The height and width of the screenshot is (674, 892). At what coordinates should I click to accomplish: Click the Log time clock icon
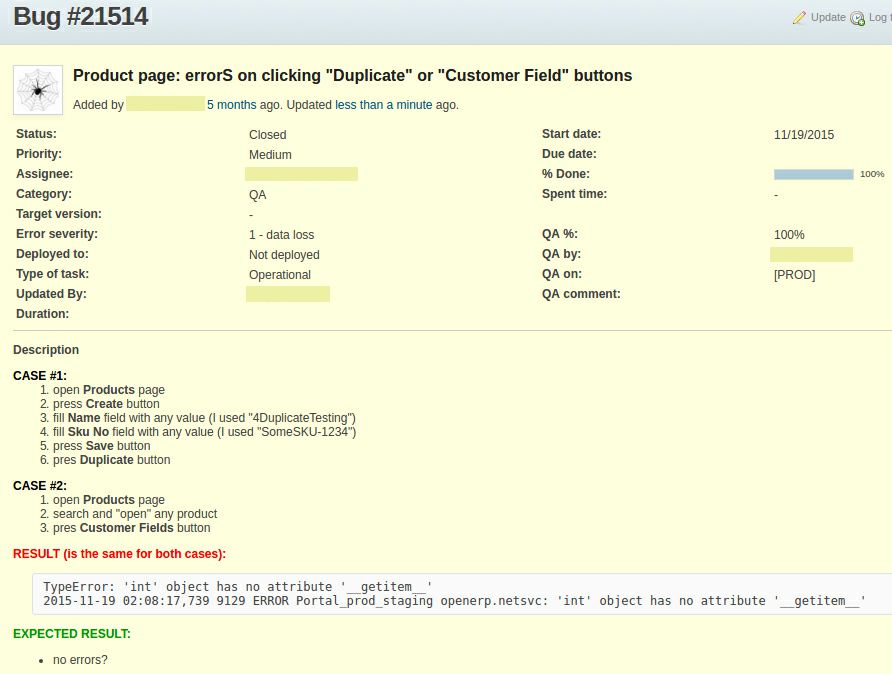click(857, 18)
